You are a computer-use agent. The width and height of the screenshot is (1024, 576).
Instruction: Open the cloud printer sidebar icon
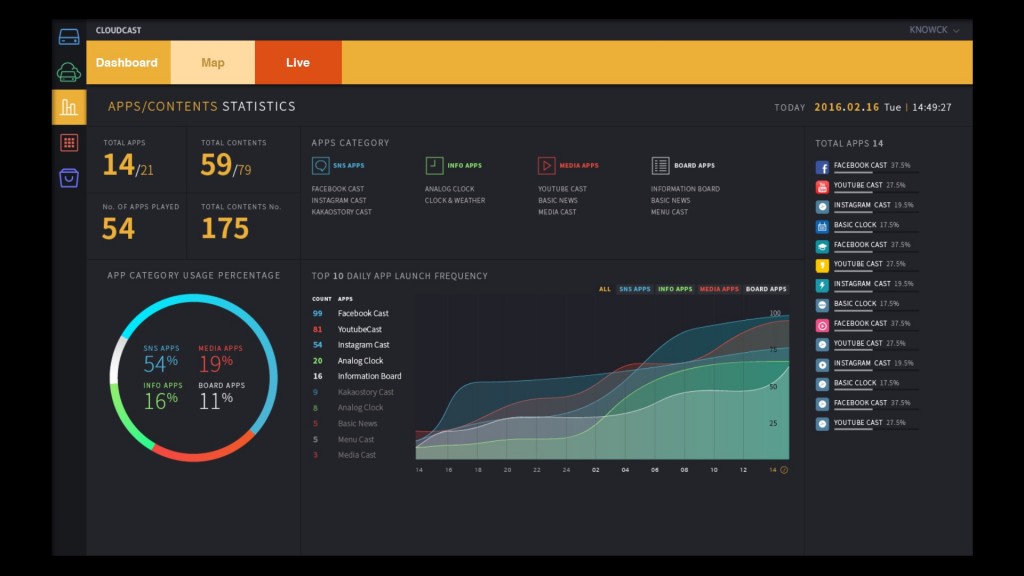[69, 72]
